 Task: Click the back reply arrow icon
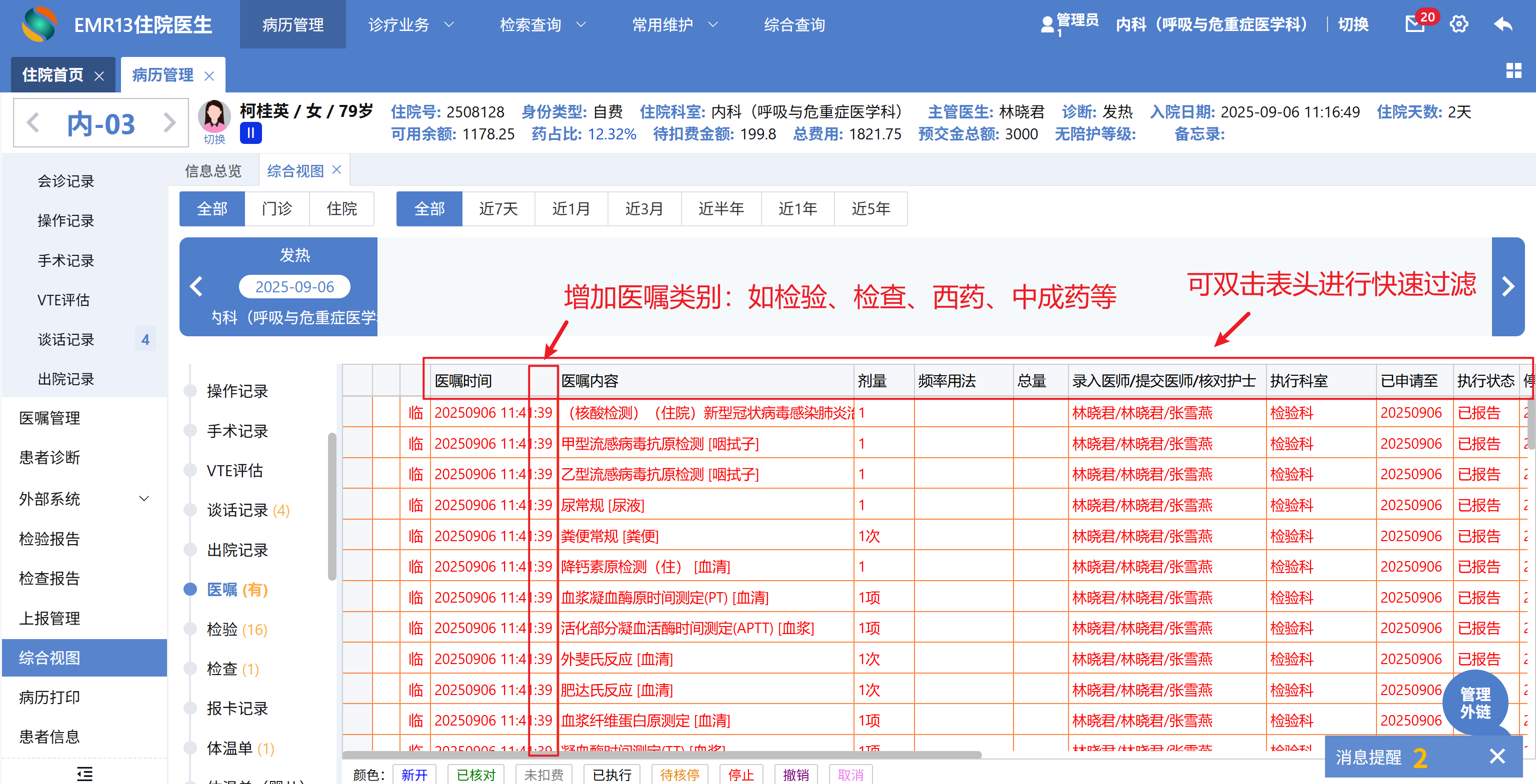[1502, 24]
